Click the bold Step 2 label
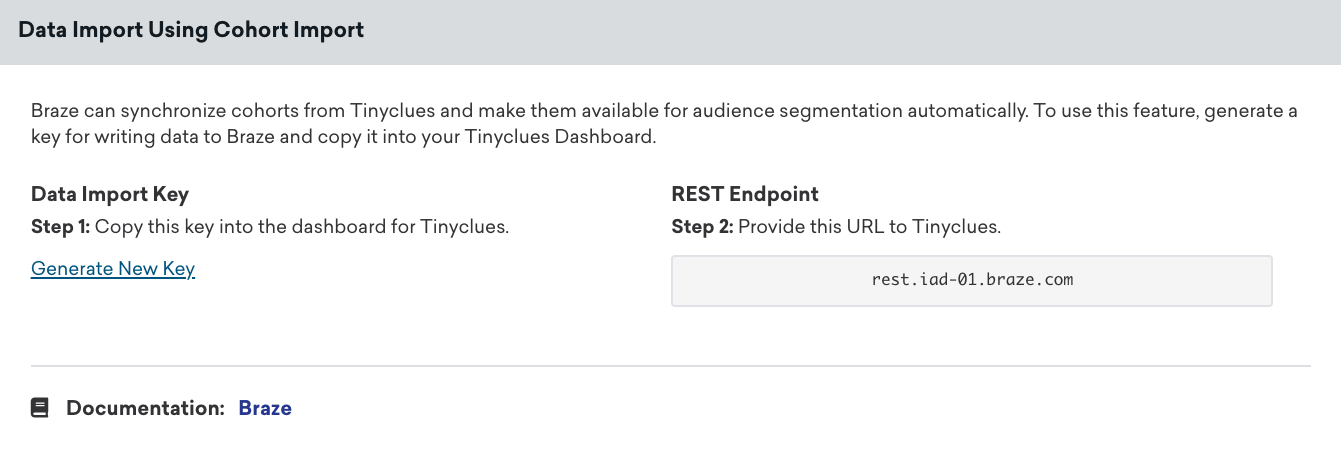Viewport: 1341px width, 450px height. click(x=702, y=227)
